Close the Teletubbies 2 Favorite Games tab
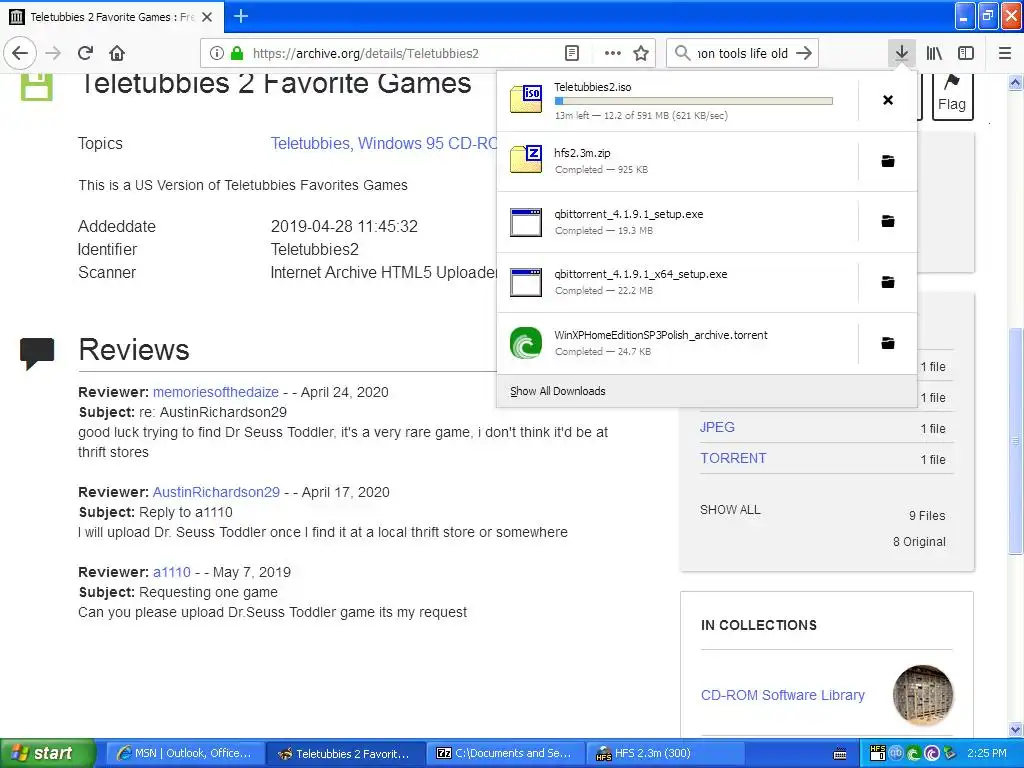This screenshot has height=768, width=1024. [207, 17]
